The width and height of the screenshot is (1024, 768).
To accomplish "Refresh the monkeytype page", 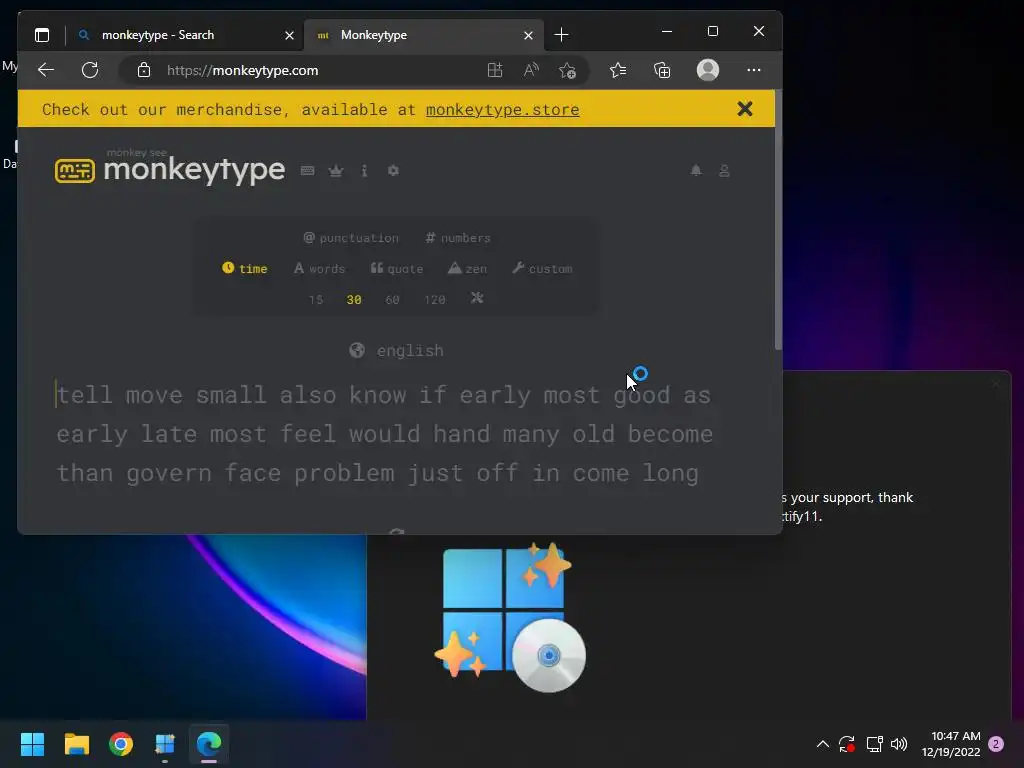I will pos(90,70).
